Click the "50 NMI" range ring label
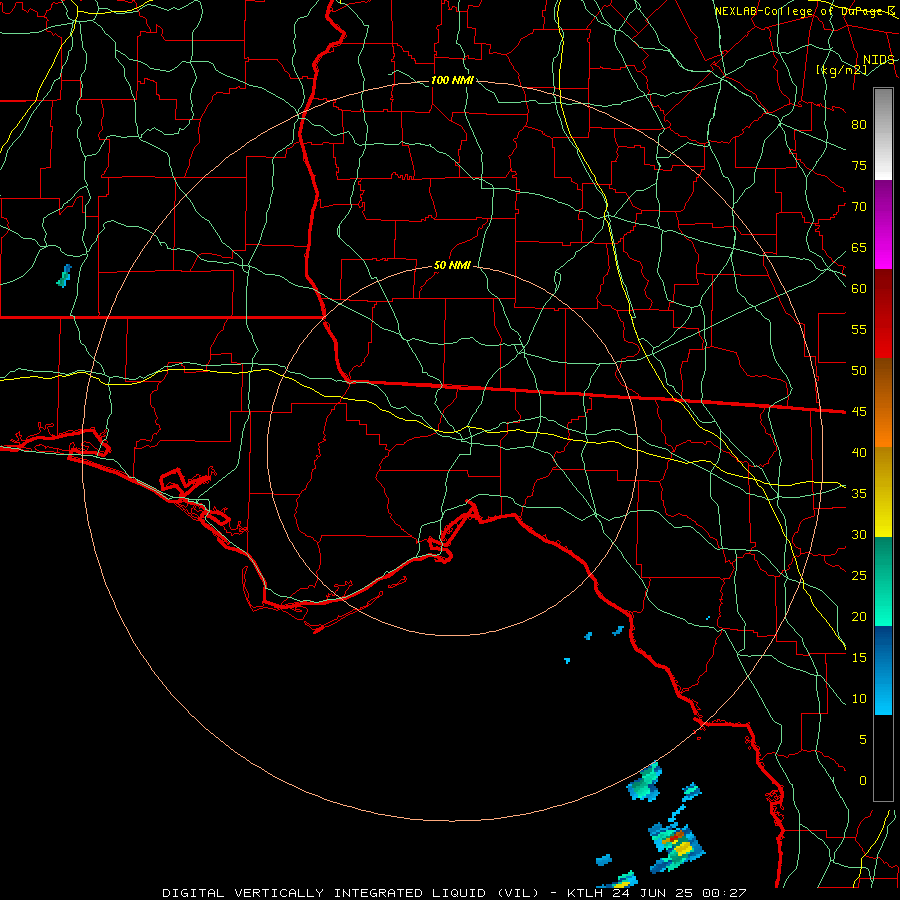This screenshot has width=900, height=900. point(452,265)
